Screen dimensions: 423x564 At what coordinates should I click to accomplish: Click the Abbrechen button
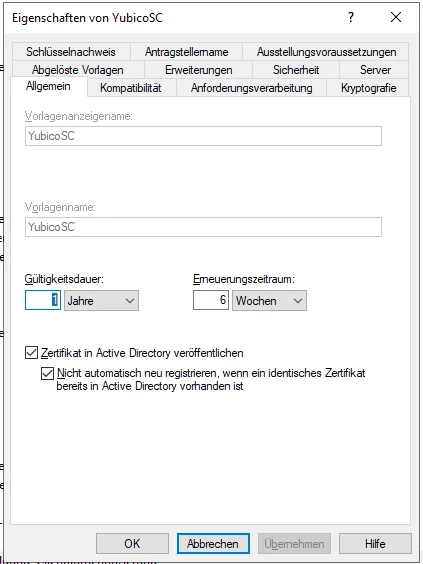point(213,543)
